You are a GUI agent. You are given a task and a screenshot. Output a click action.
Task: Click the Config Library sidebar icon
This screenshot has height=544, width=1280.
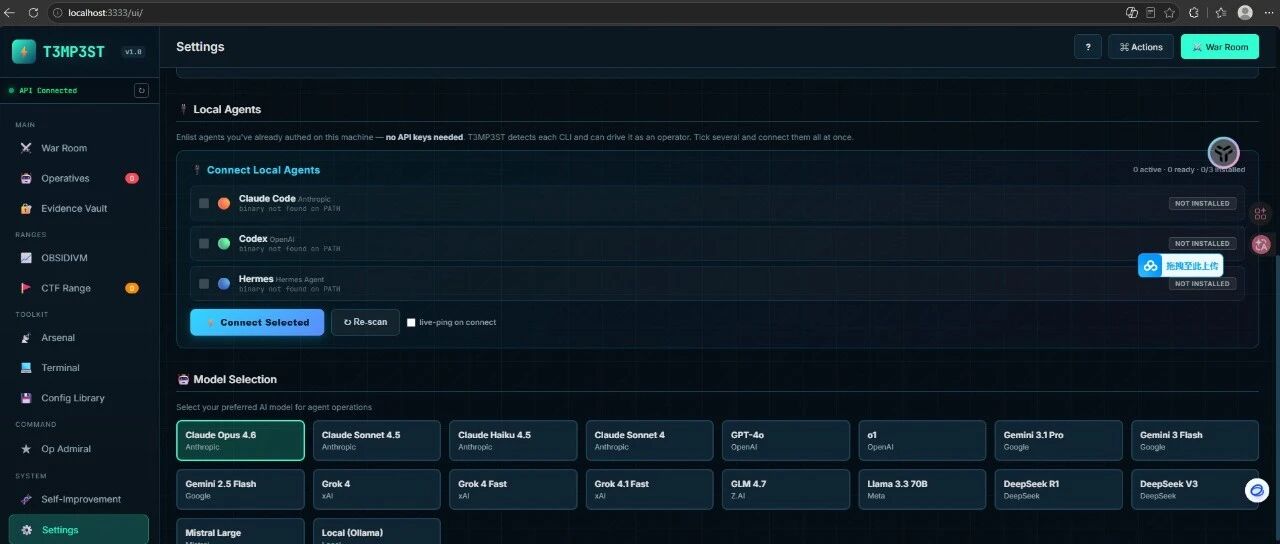point(27,398)
